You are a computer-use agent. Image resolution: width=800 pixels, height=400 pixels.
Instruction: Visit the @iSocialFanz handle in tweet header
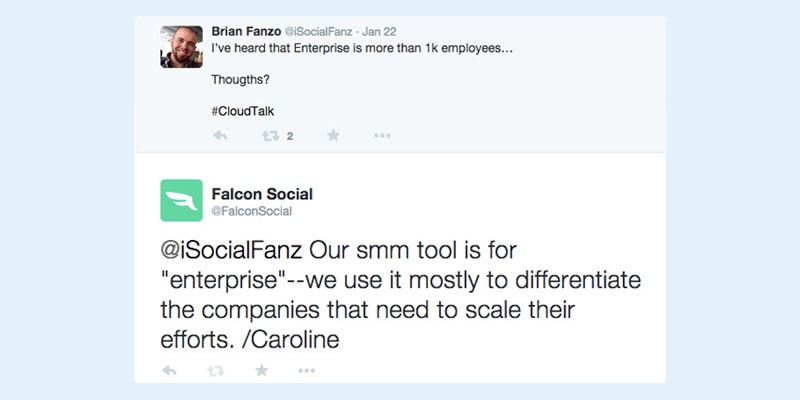point(318,32)
